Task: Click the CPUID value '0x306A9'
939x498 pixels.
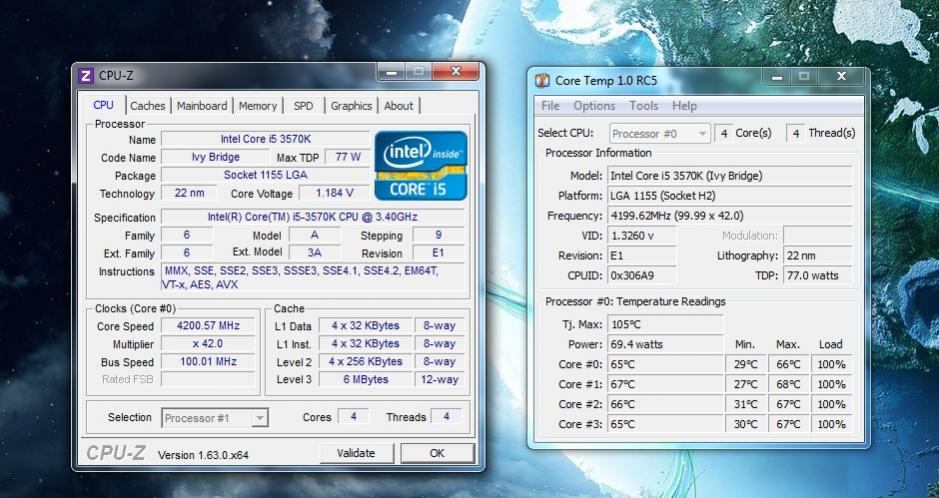Action: click(641, 275)
